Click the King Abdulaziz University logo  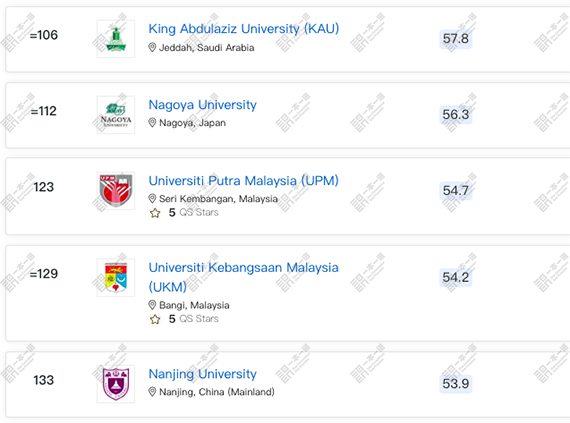(116, 39)
